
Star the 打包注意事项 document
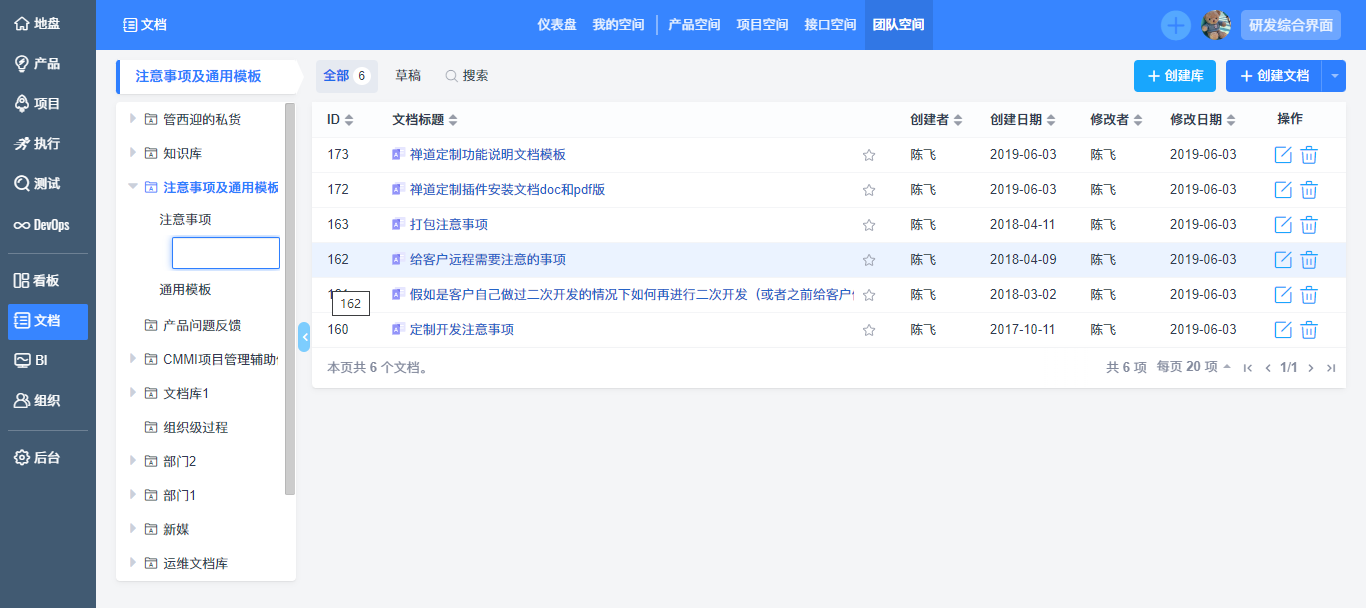tap(869, 225)
